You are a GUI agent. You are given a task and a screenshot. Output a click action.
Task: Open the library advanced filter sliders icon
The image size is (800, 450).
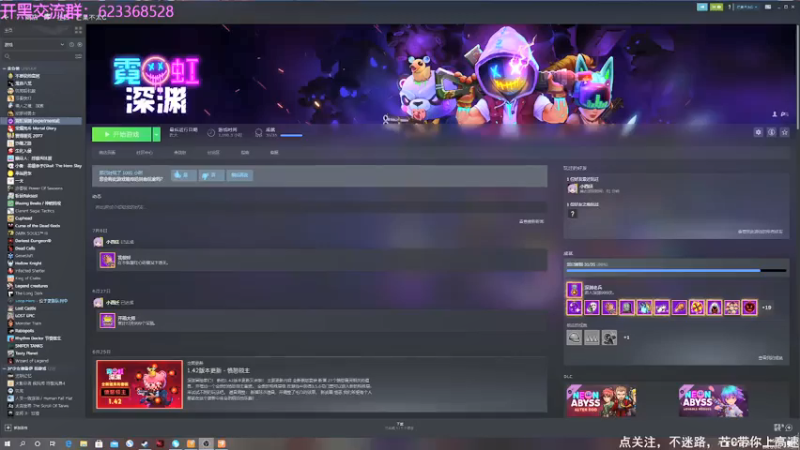78,56
